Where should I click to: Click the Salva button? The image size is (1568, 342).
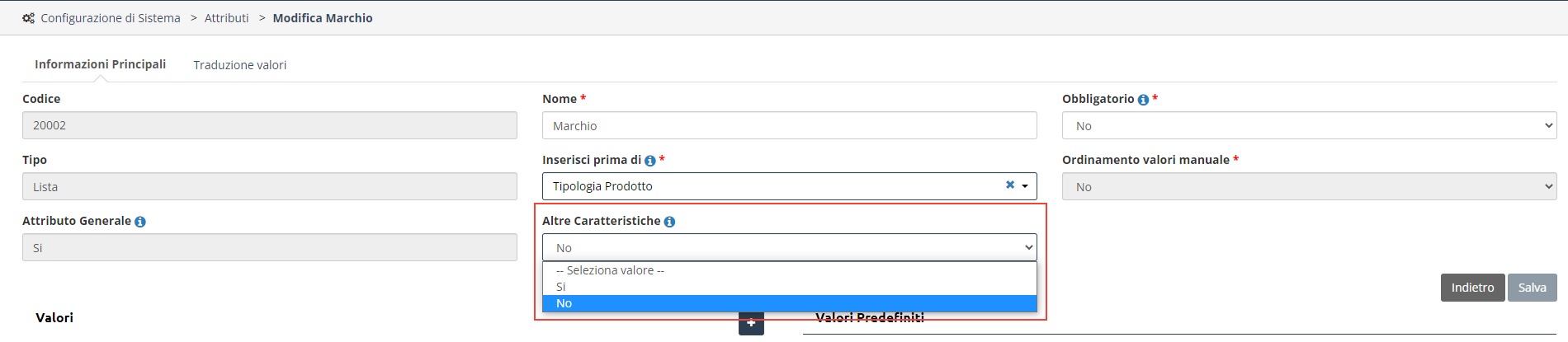coord(1532,288)
